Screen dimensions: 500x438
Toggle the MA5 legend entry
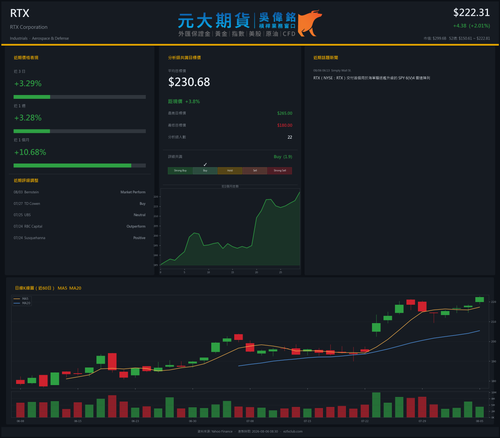coord(22,299)
